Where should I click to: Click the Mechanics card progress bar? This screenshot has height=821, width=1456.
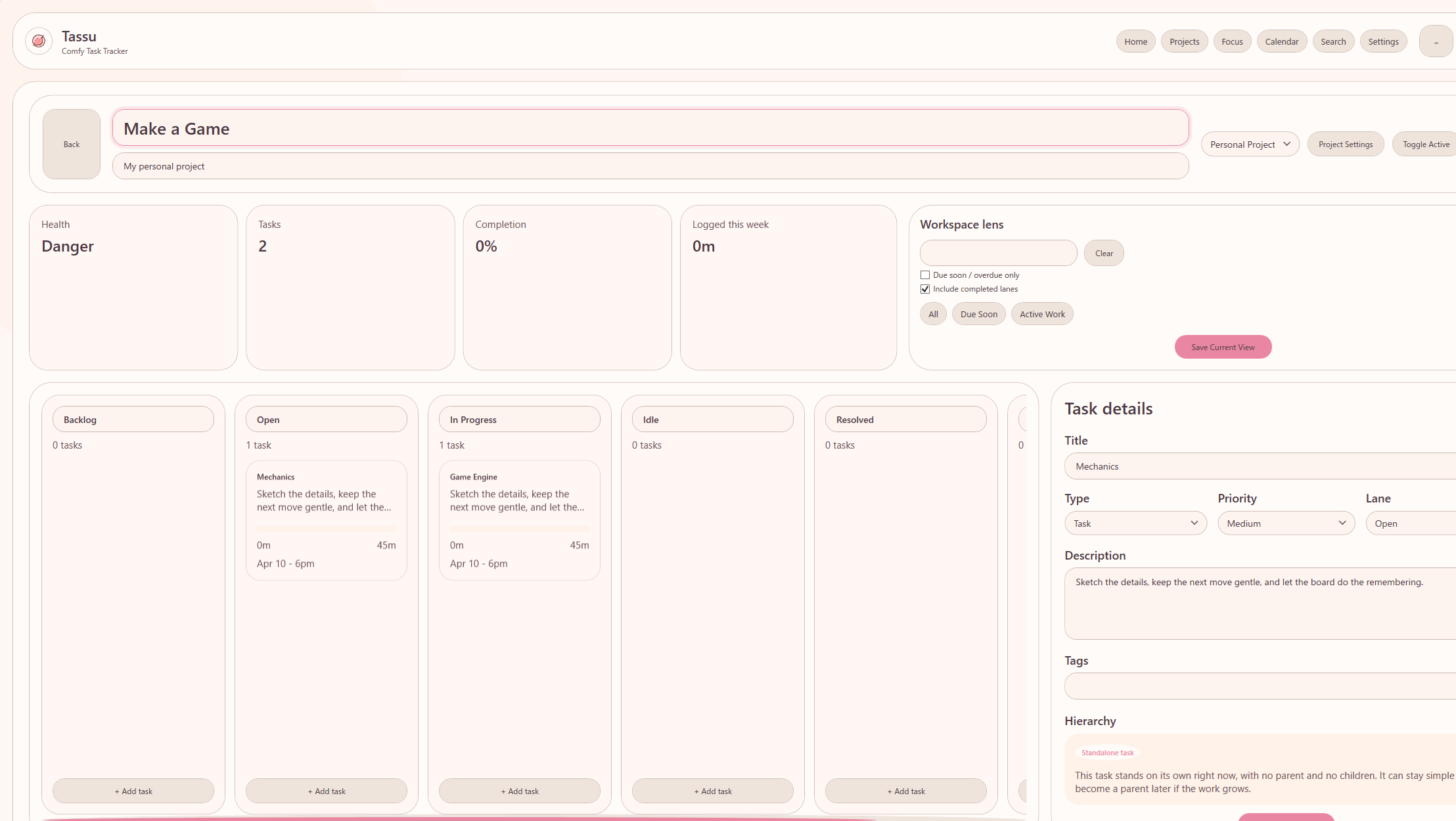(326, 529)
